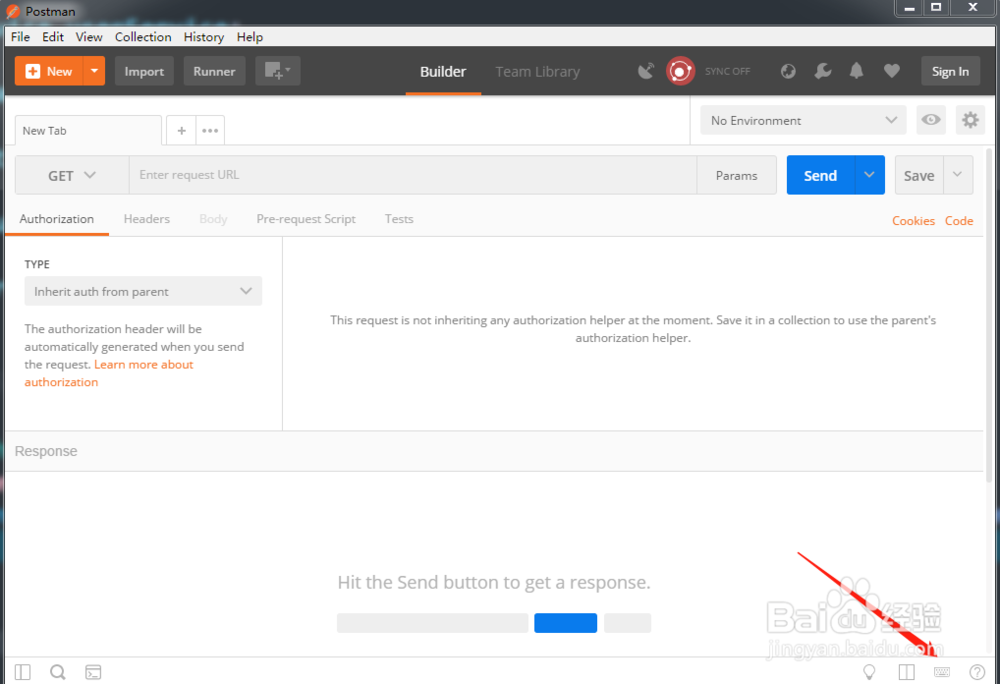1000x684 pixels.
Task: Open the Edit menu
Action: pyautogui.click(x=53, y=37)
